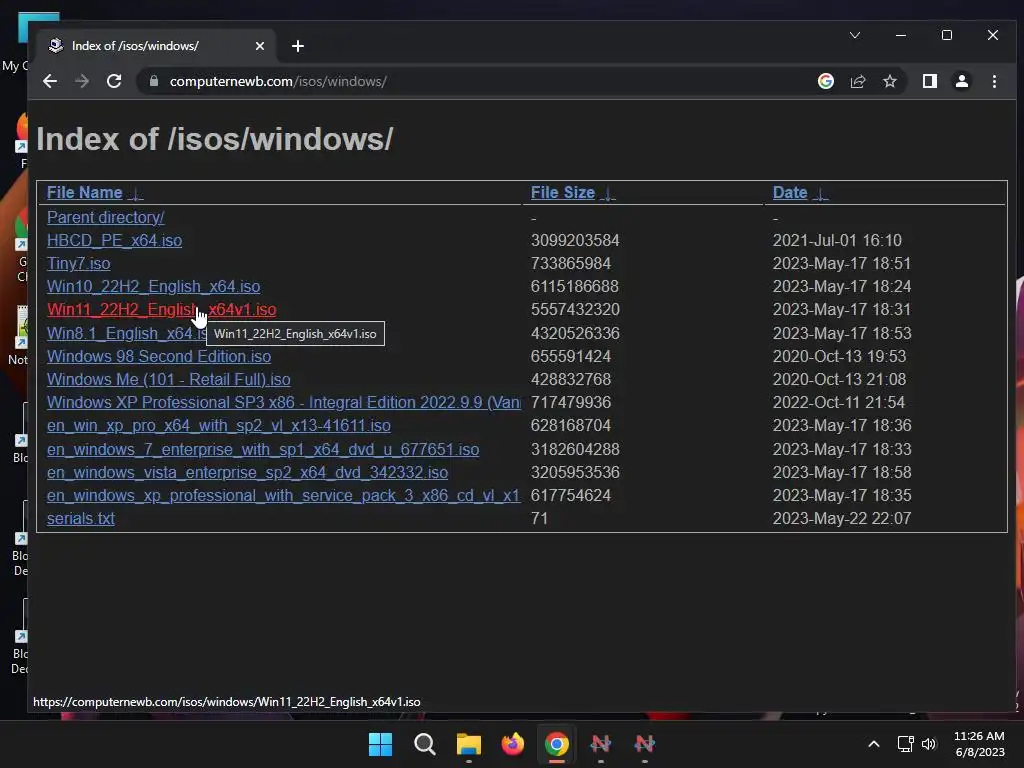
Task: Launch Firefox from the taskbar
Action: [513, 744]
